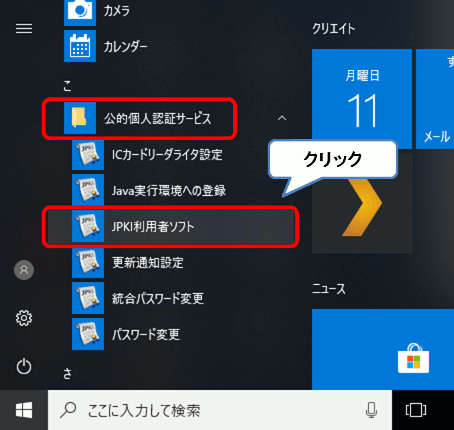
Task: Open the カレンダー app icon
Action: [x=80, y=46]
